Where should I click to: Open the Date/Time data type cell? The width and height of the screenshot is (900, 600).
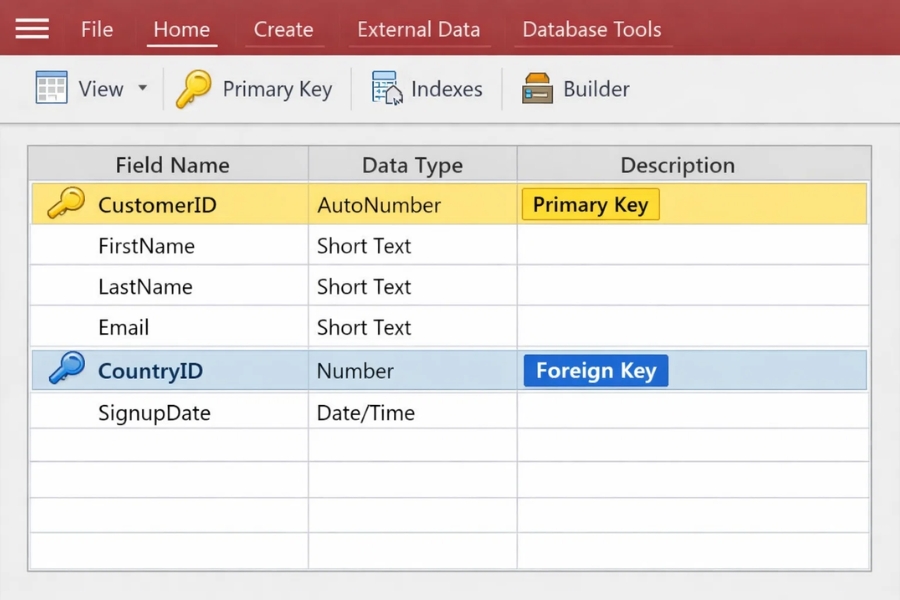coord(412,413)
